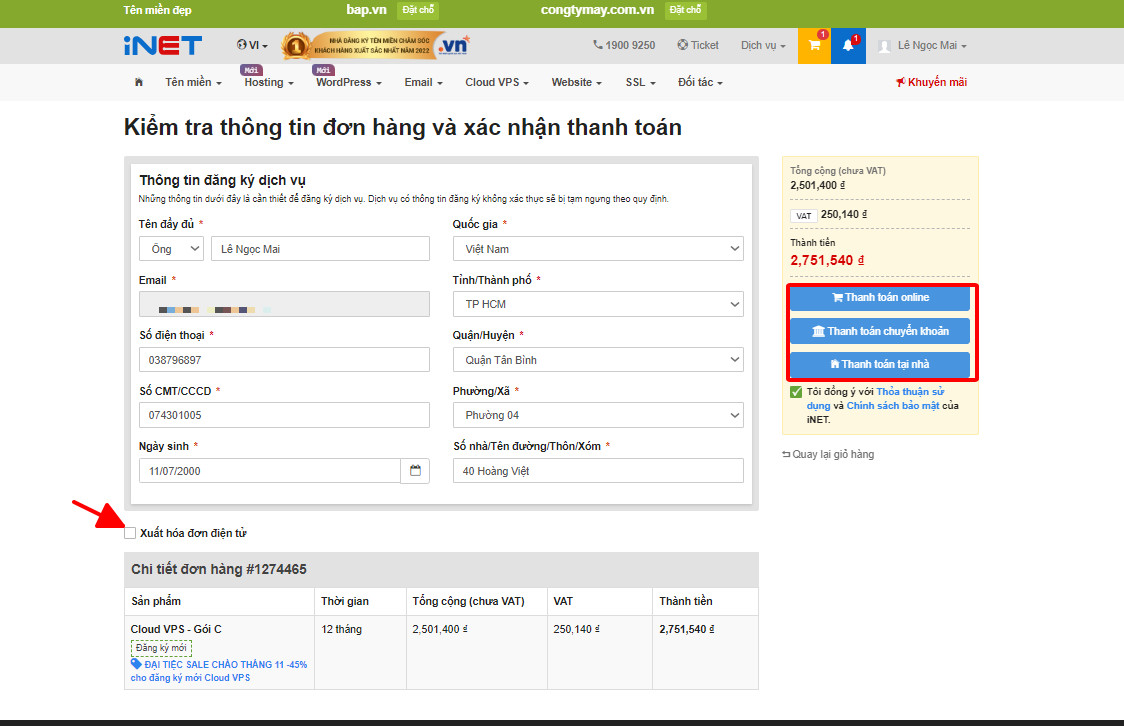
Task: Click Quay lại giỏ hàng link
Action: coord(828,454)
